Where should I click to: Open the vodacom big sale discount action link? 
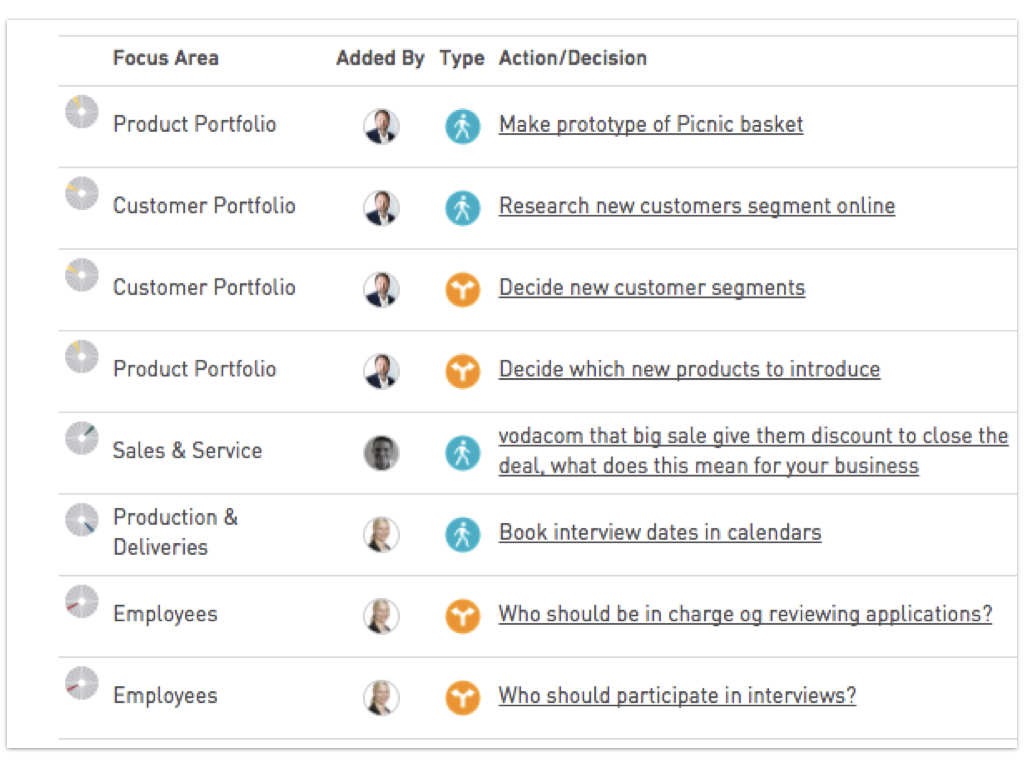pos(753,451)
